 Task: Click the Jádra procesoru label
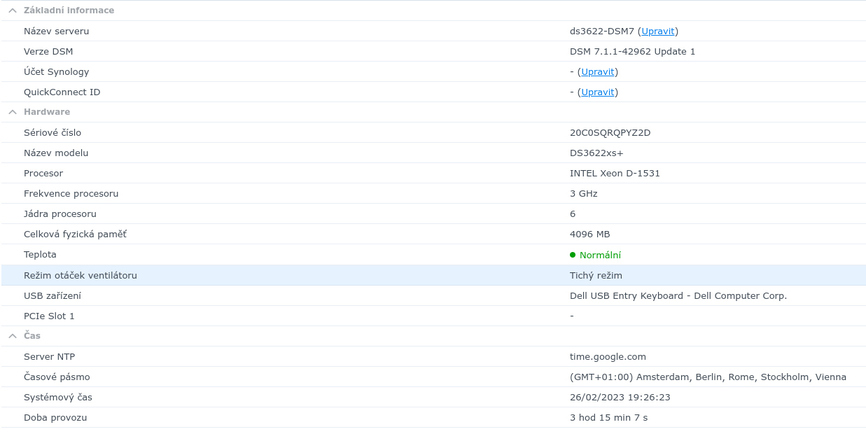(60, 214)
